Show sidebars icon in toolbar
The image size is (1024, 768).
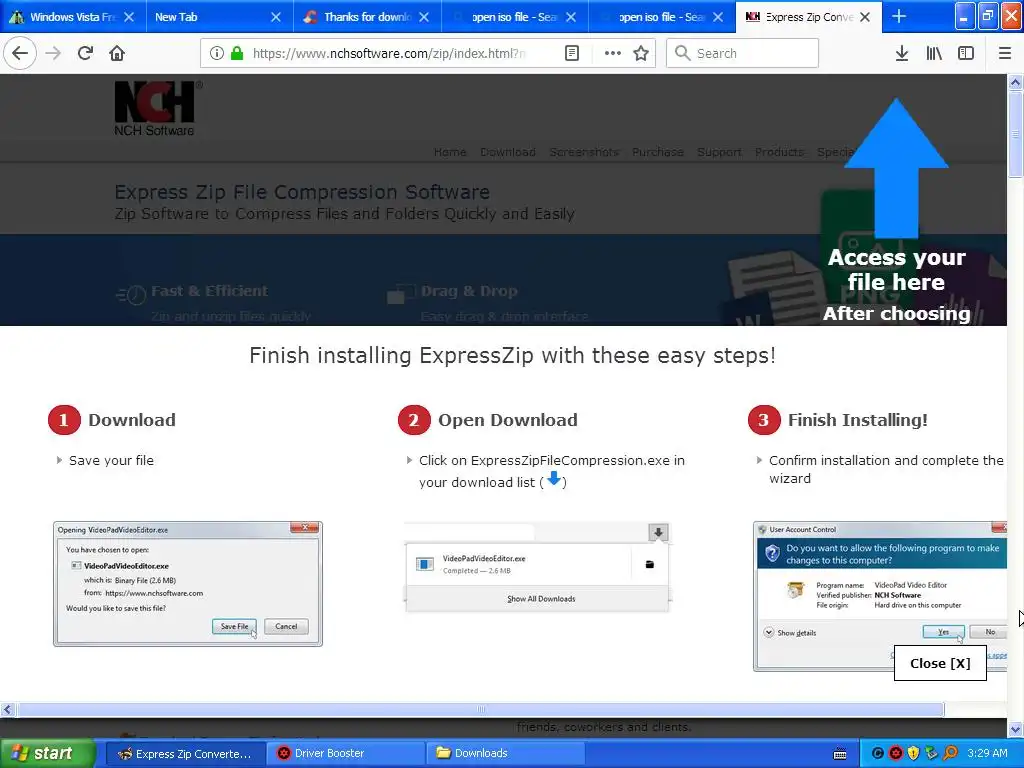pyautogui.click(x=966, y=53)
